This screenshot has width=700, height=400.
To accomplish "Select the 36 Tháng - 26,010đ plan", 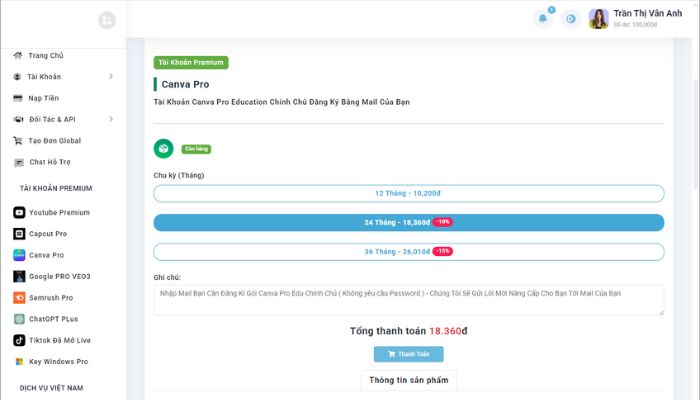I will 409,252.
